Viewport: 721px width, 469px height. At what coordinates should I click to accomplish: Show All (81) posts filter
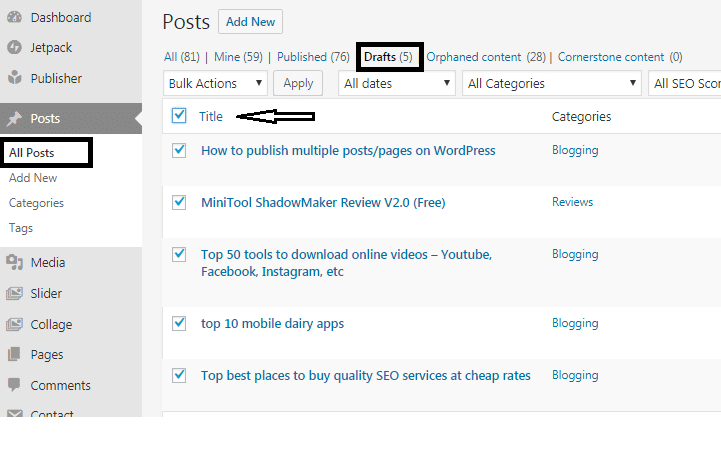tap(182, 57)
